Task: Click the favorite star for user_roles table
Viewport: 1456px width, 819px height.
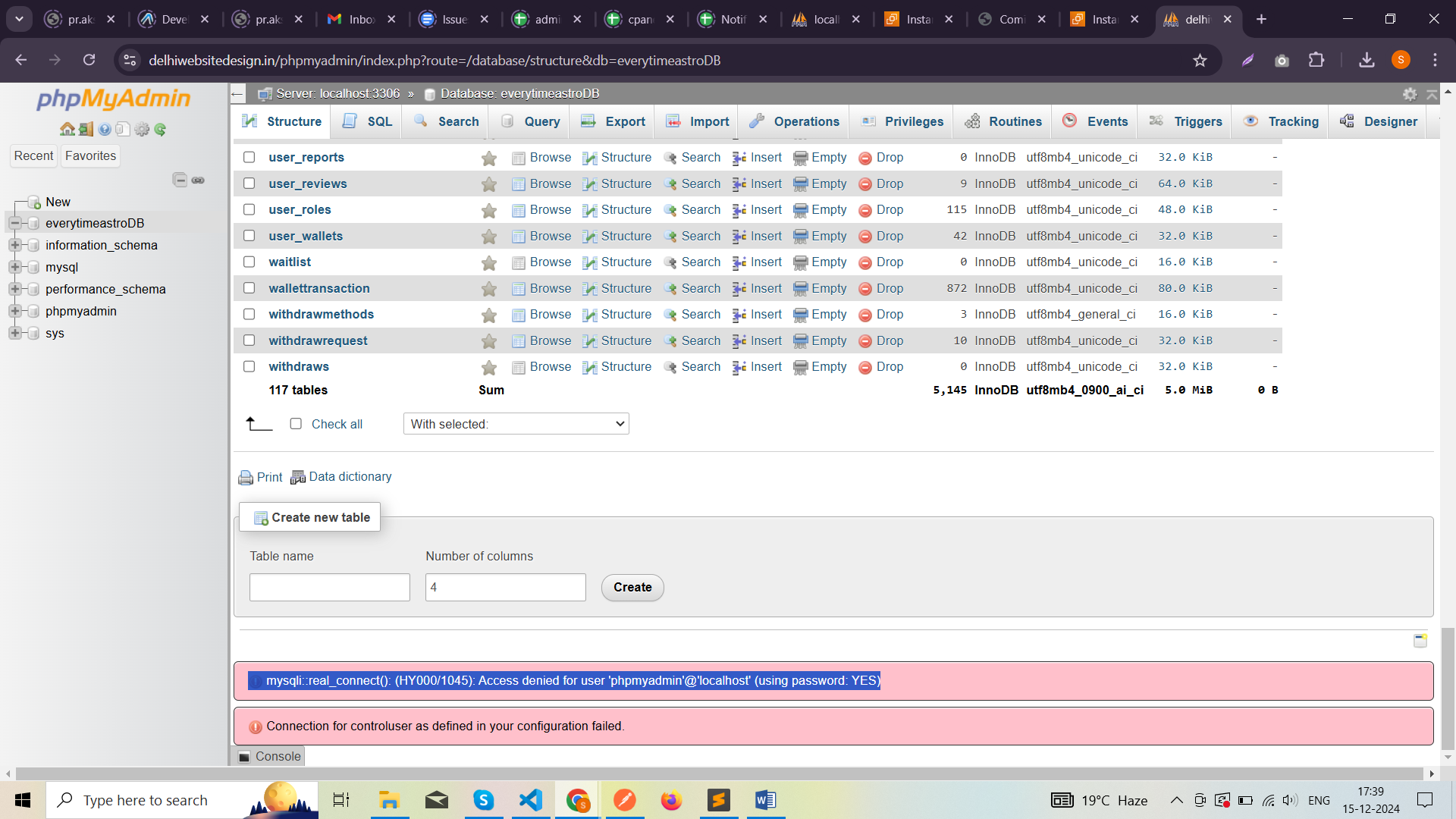Action: click(x=489, y=210)
